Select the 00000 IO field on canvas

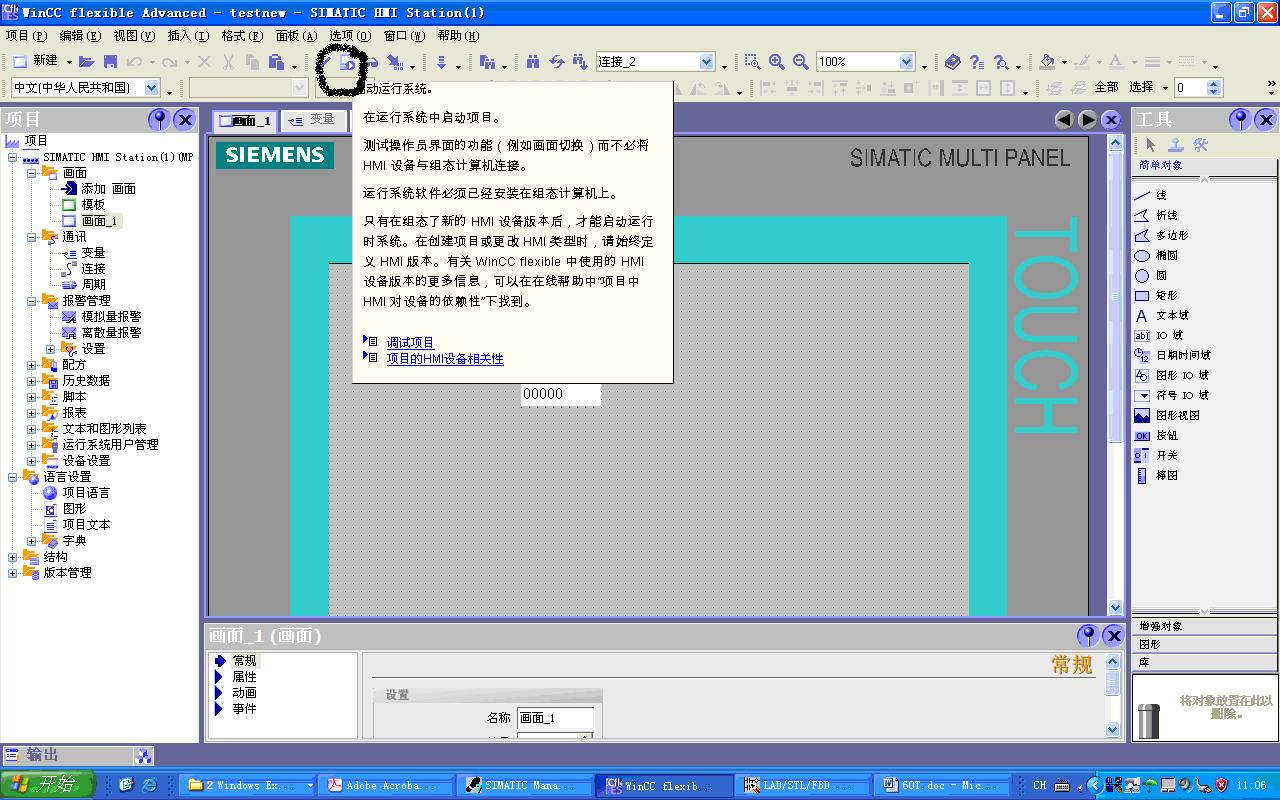tap(560, 394)
